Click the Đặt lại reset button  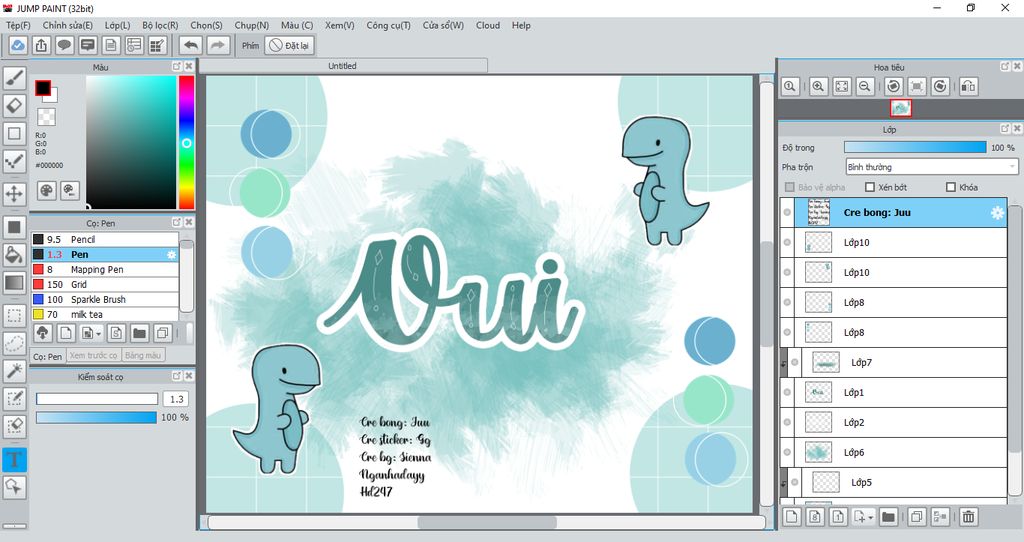pos(290,45)
